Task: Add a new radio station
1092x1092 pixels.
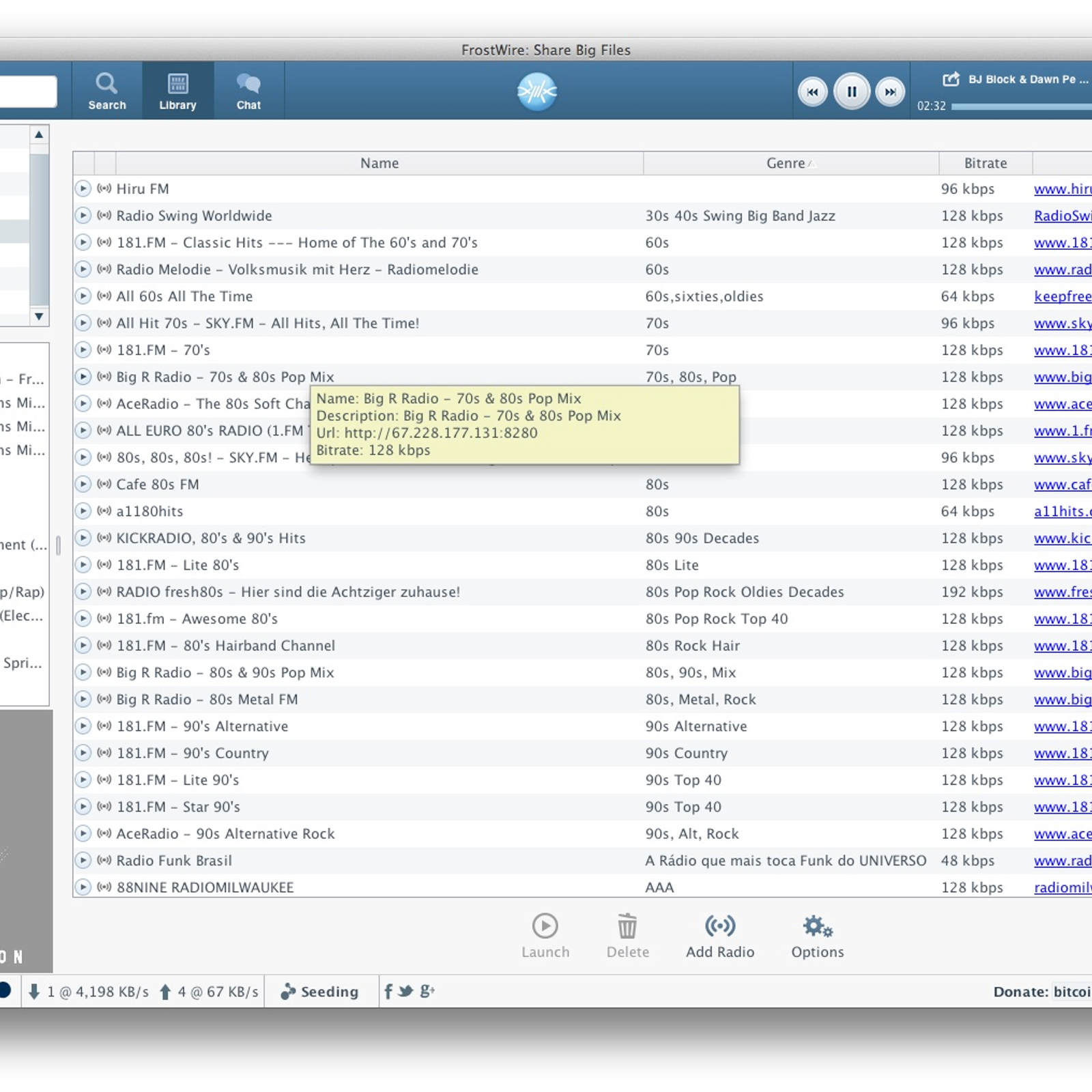Action: pos(720,936)
